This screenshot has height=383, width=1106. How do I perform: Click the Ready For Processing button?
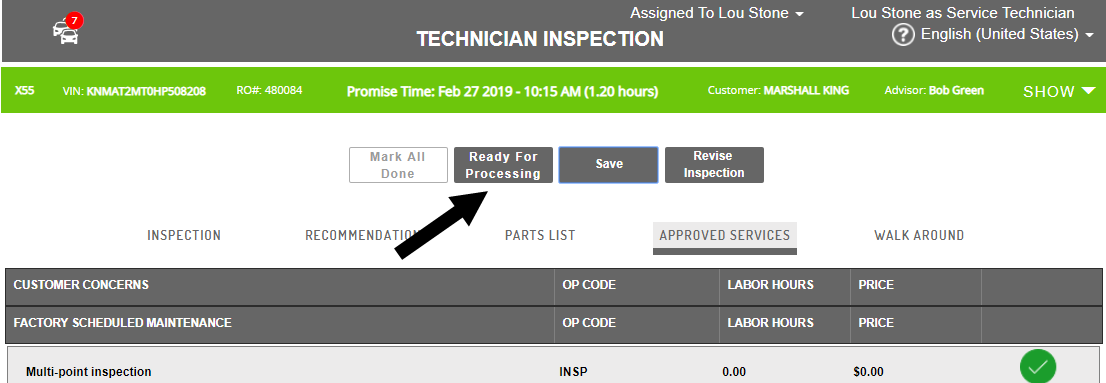pos(503,165)
